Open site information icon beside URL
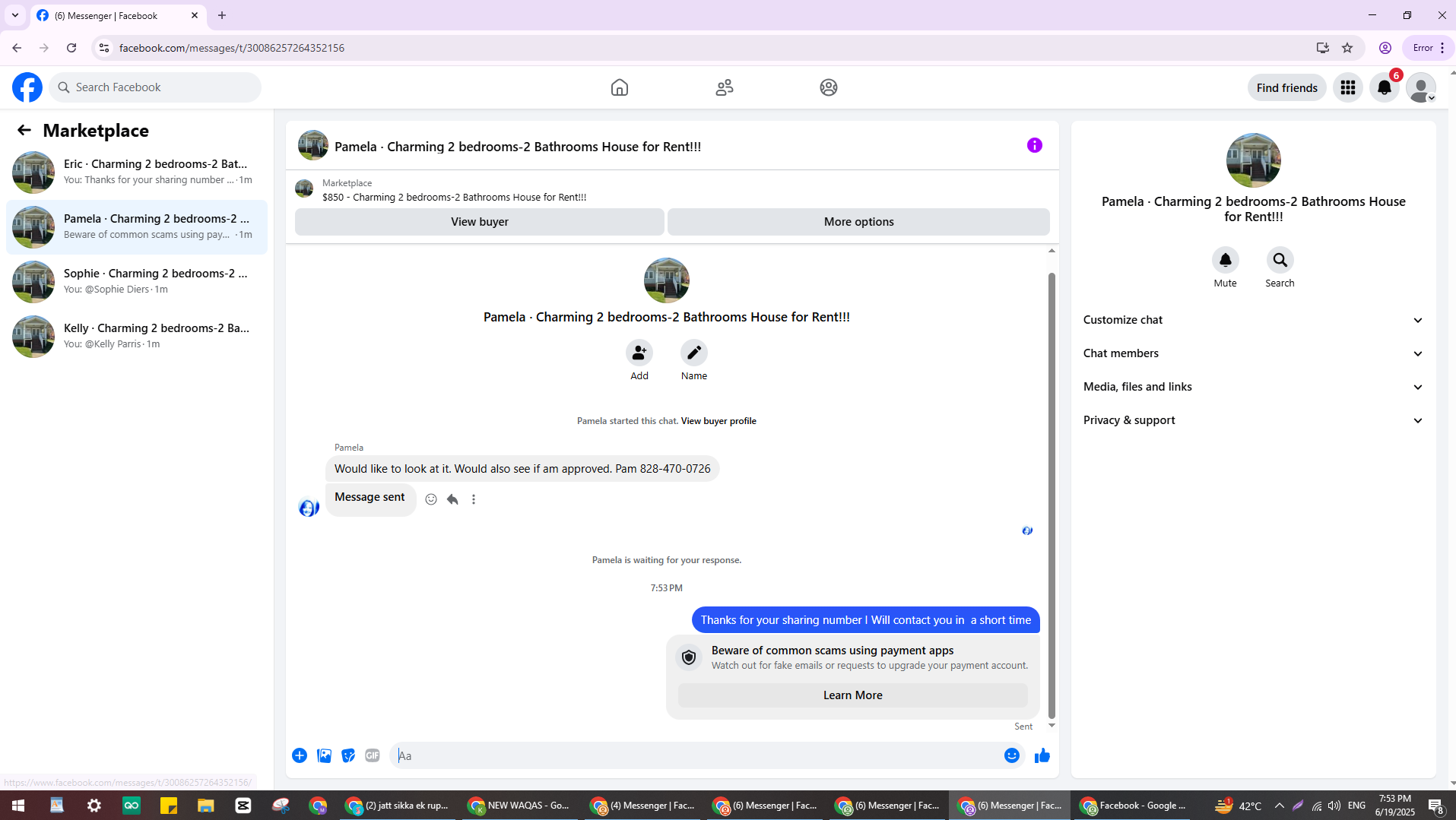 point(104,48)
